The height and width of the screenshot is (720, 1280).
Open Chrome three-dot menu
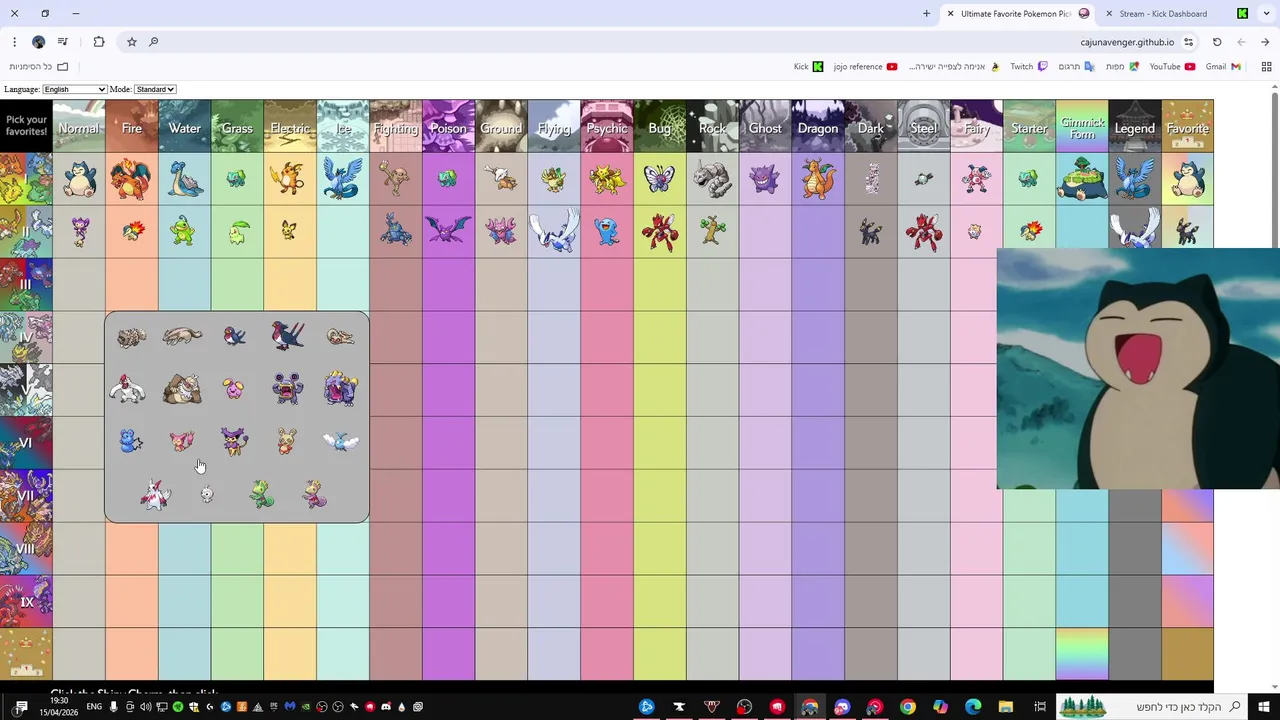click(x=14, y=41)
